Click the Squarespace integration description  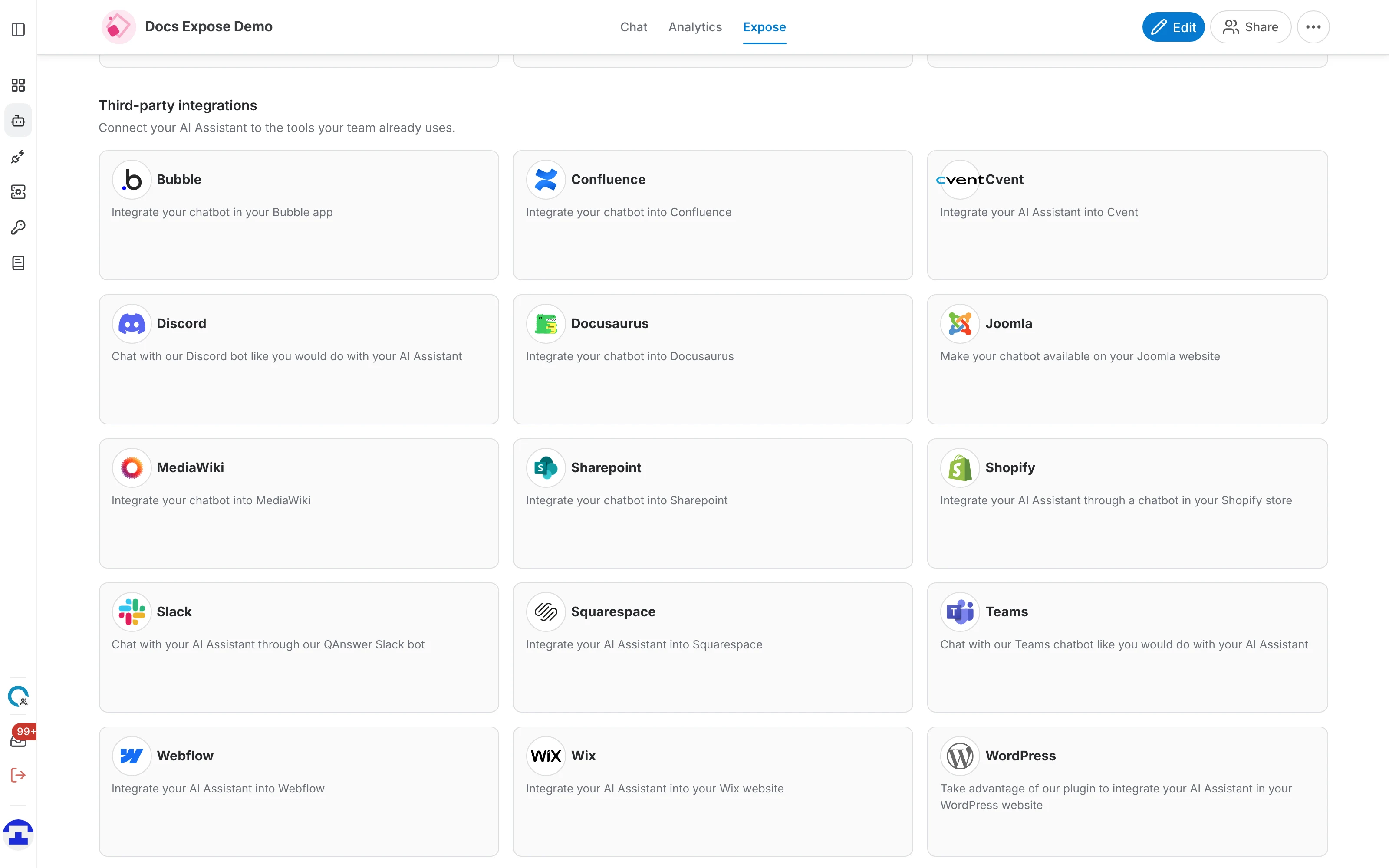pyautogui.click(x=644, y=644)
